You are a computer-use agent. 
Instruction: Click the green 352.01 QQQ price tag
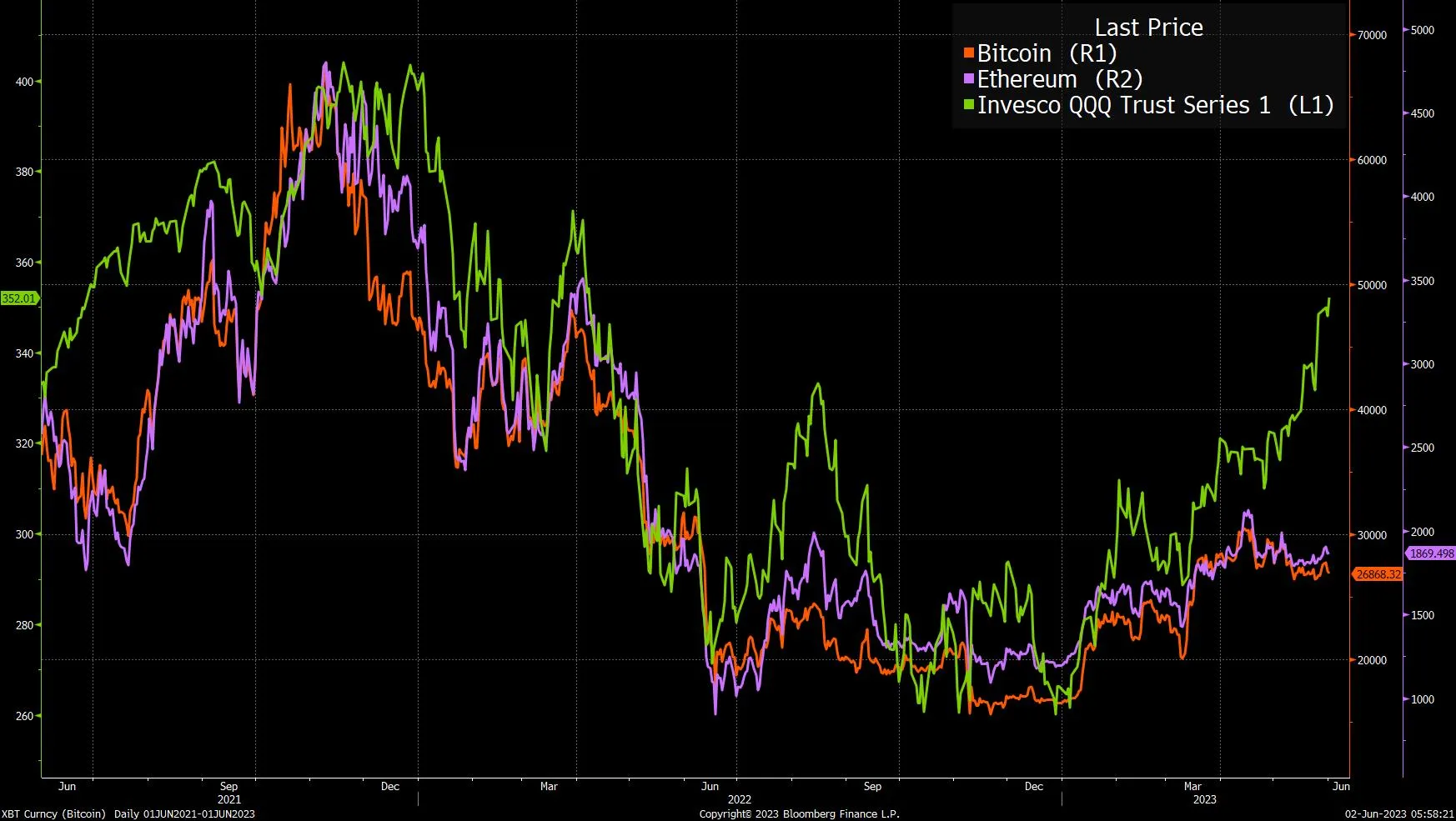(18, 297)
